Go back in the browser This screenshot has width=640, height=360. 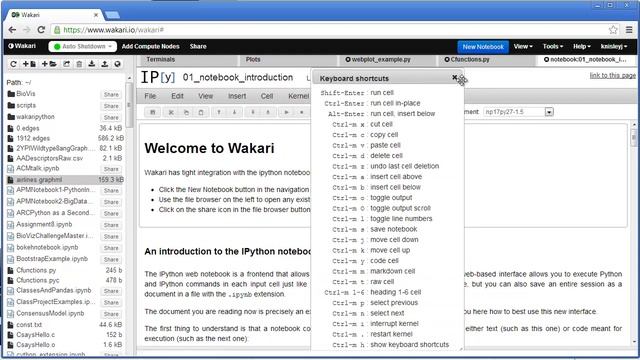tap(12, 30)
